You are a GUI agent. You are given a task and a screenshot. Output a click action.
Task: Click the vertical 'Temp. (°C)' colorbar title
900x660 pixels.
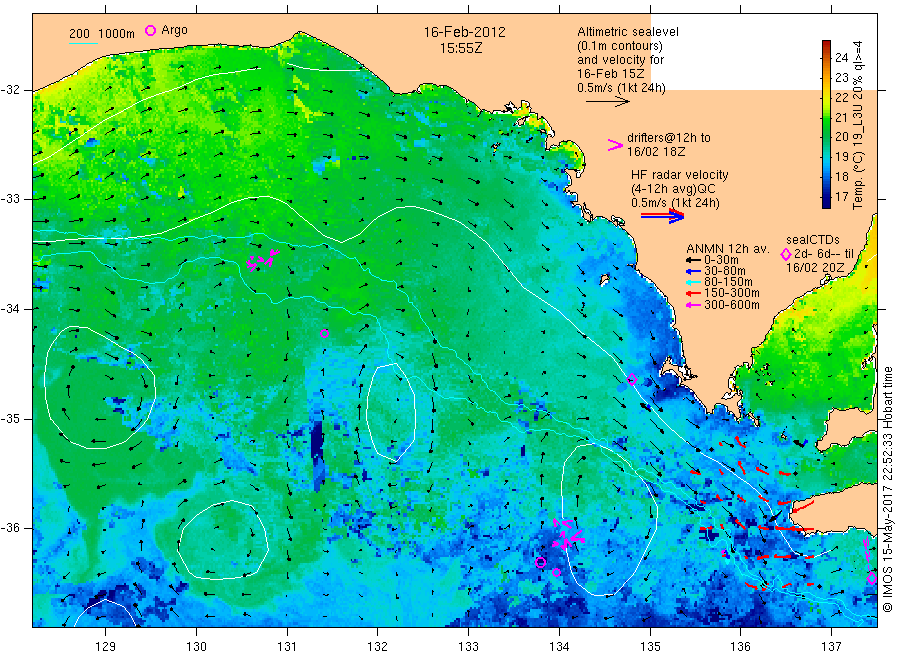coord(858,125)
